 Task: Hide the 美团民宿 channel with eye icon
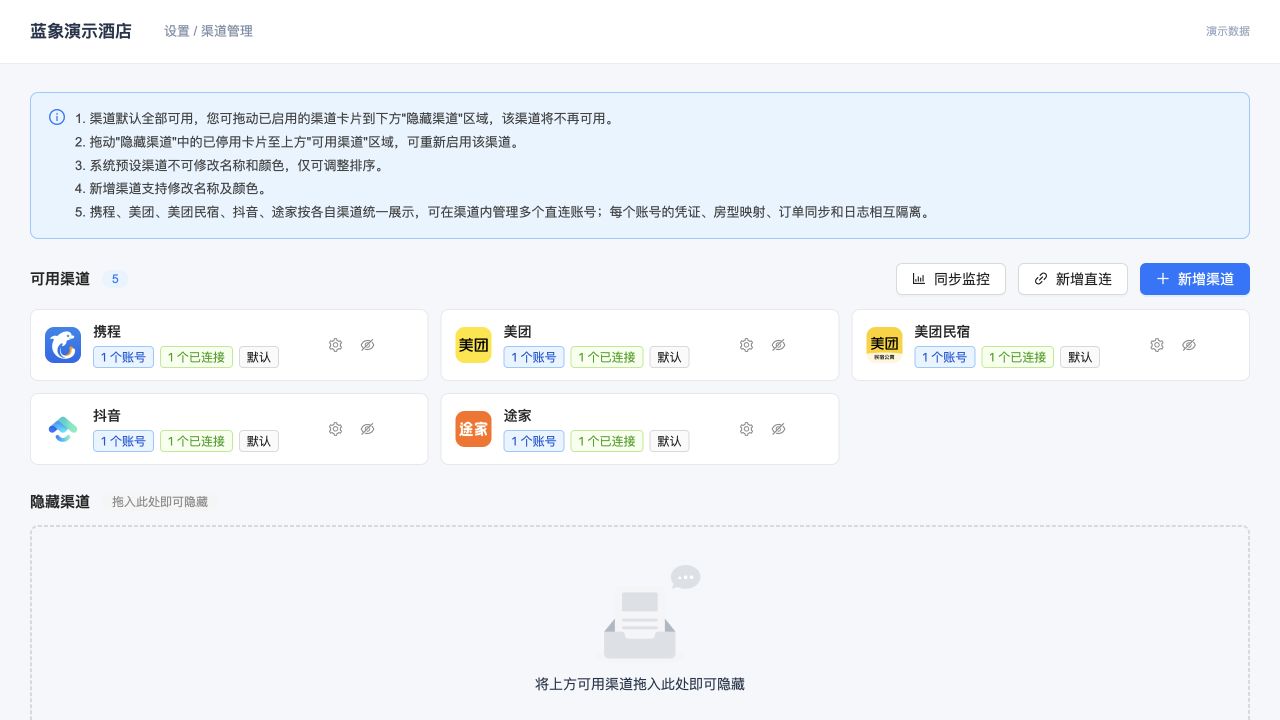click(x=1189, y=345)
